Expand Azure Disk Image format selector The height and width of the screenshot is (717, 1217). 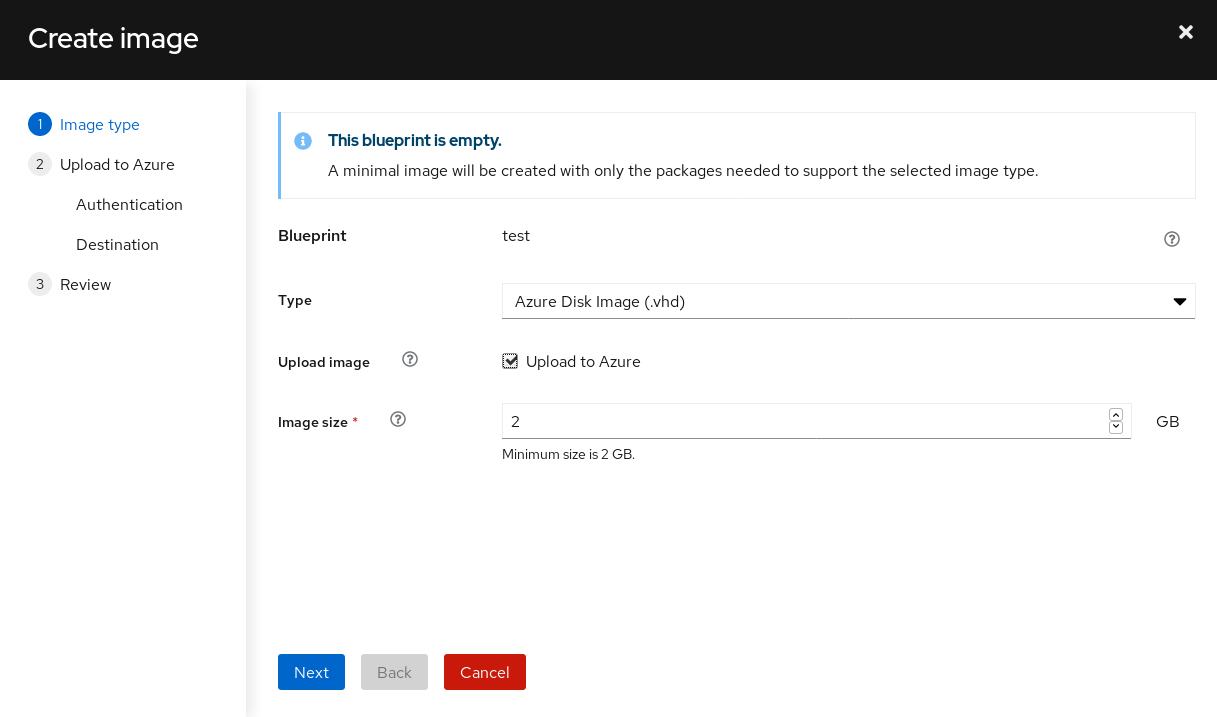(x=848, y=301)
